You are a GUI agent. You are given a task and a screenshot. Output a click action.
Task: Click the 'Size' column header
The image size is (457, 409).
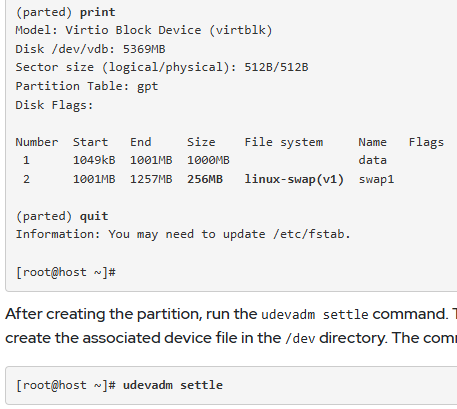[x=201, y=142]
